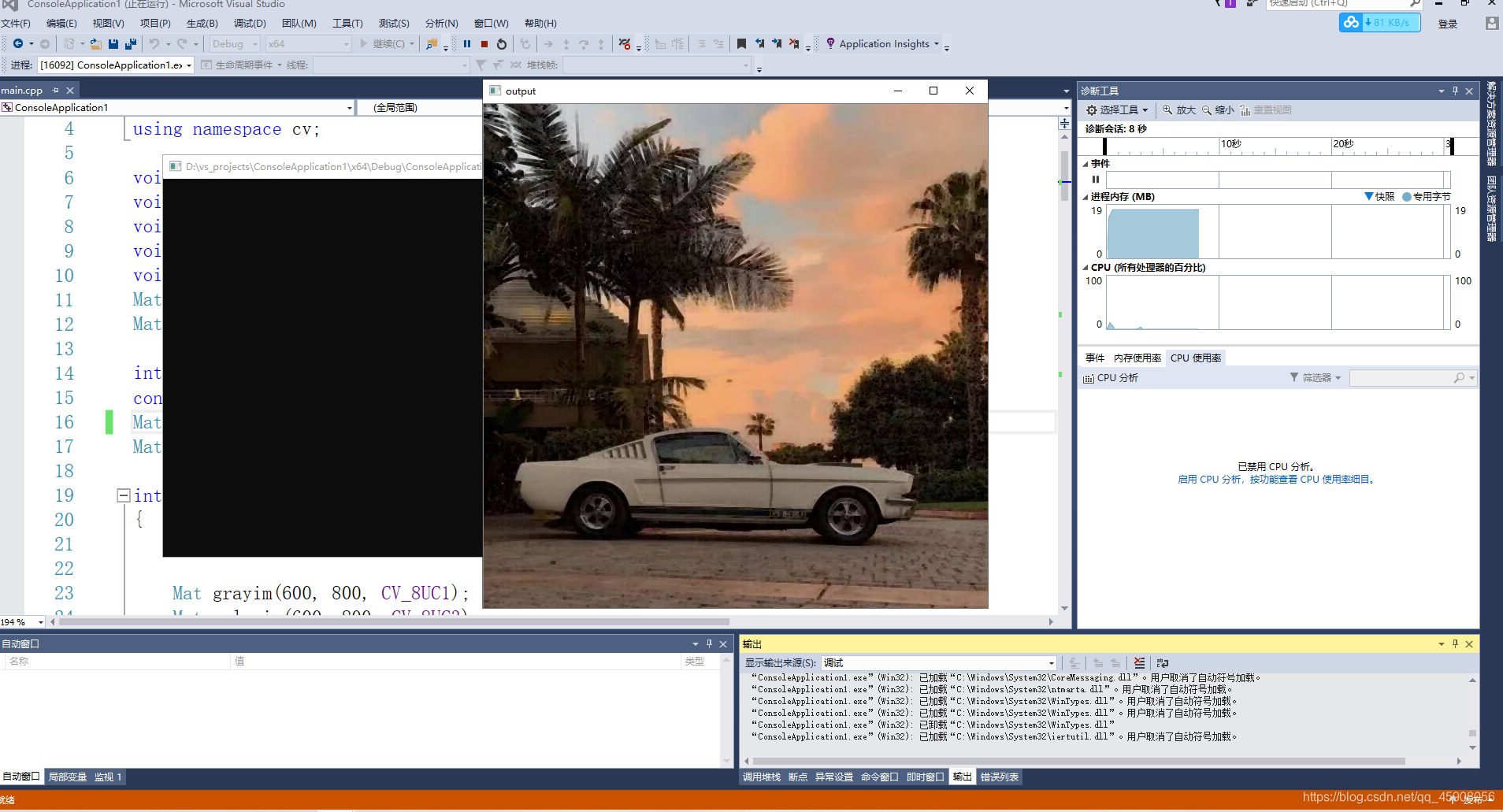The height and width of the screenshot is (812, 1503).
Task: Go to next bookmark icon
Action: pyautogui.click(x=777, y=44)
